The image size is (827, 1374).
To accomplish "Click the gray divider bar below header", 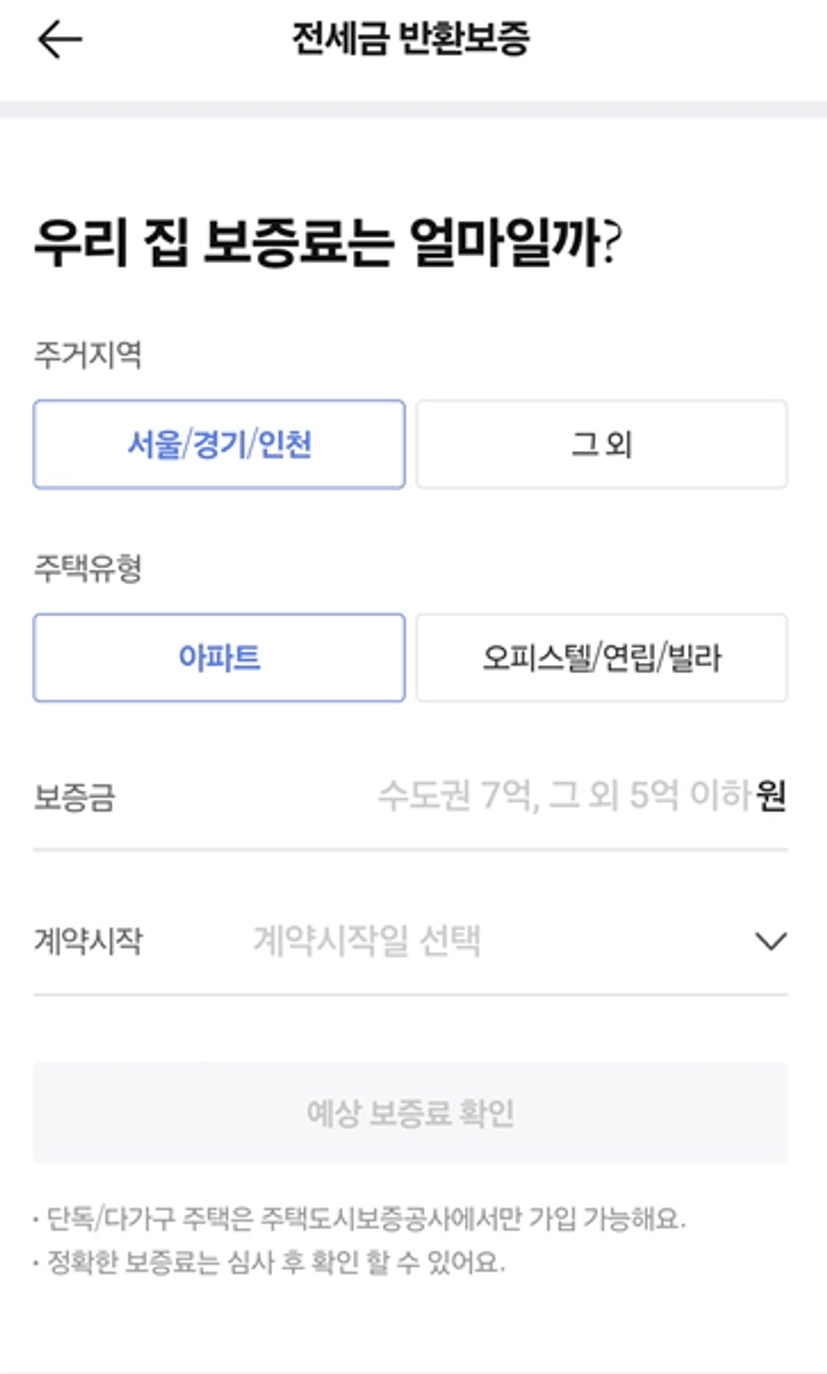I will 413,109.
